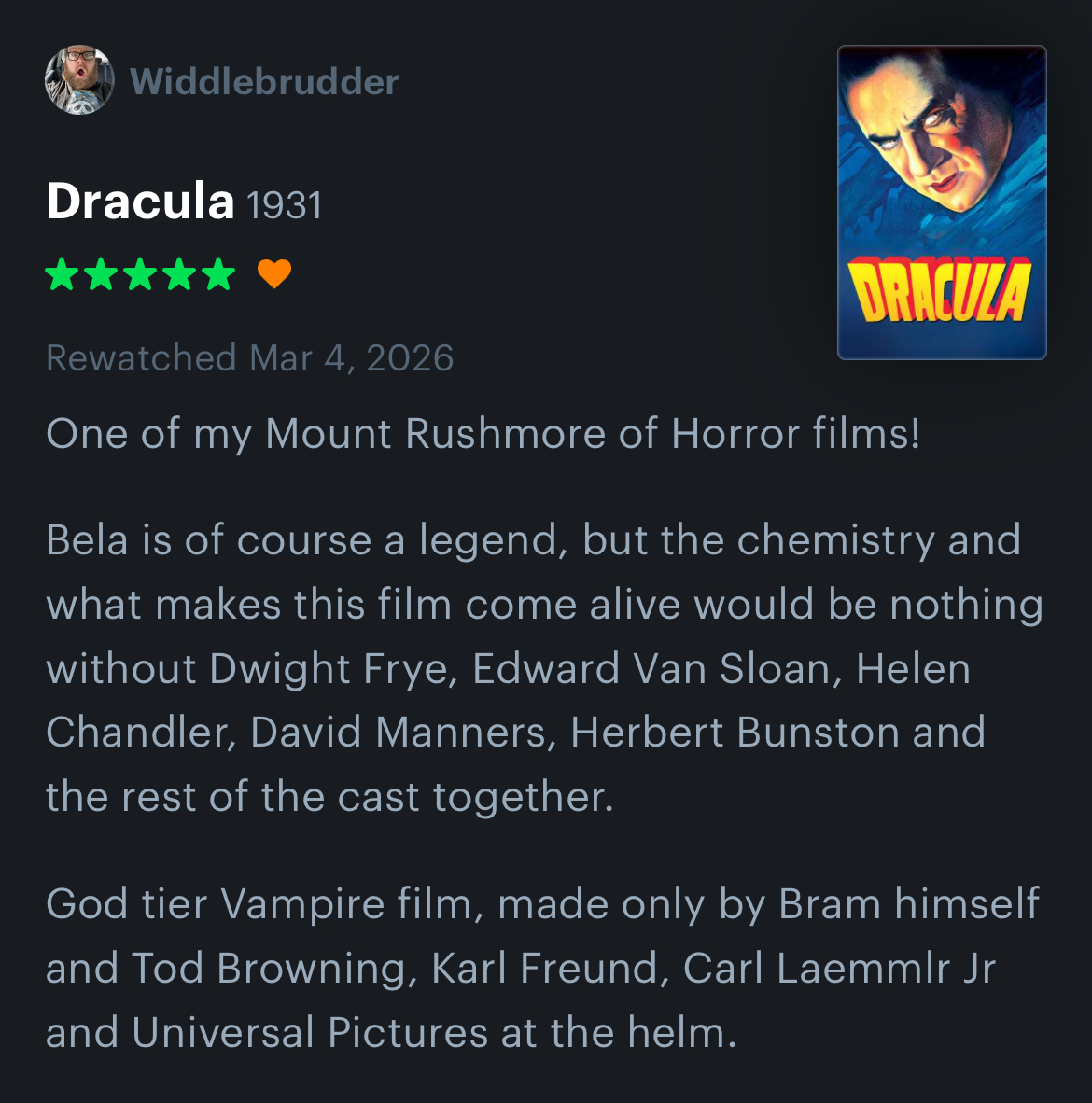Open the Dracula film title link
Viewport: 1092px width, 1103px height.
140,202
